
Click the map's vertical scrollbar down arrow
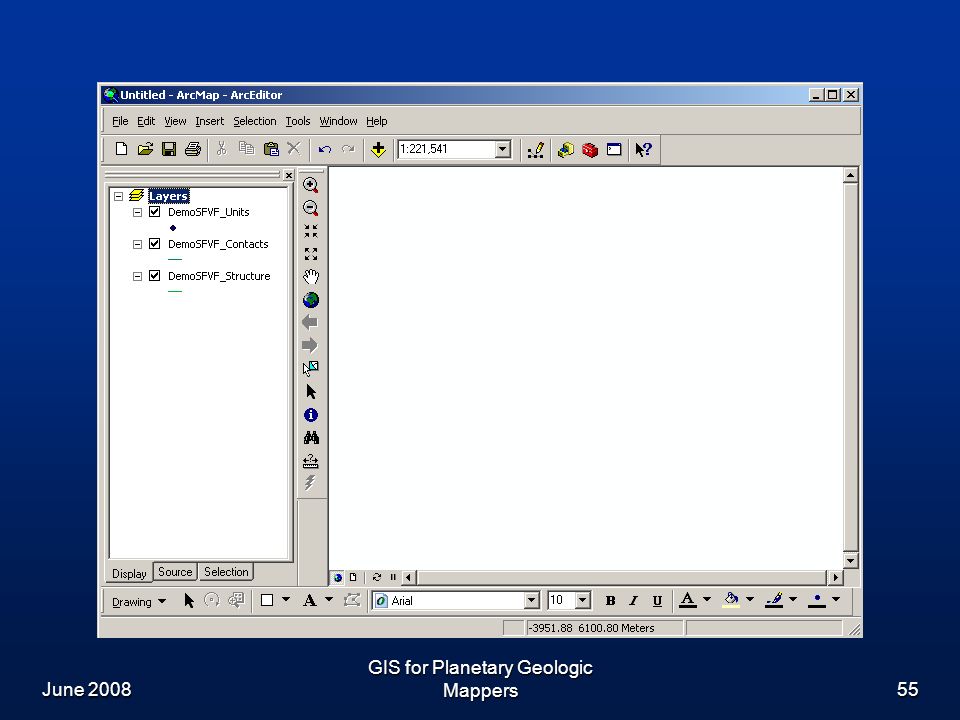850,560
